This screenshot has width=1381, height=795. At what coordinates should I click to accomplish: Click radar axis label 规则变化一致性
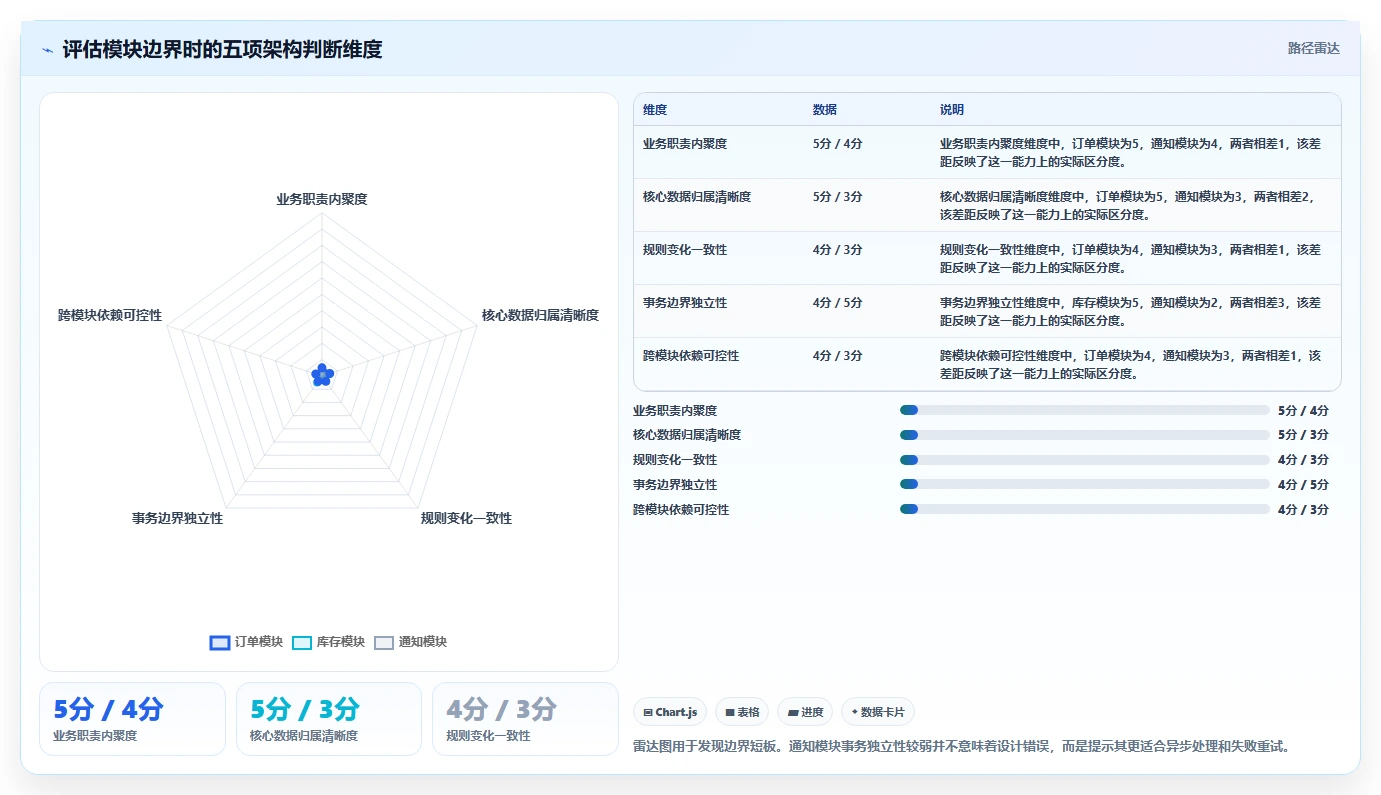466,518
